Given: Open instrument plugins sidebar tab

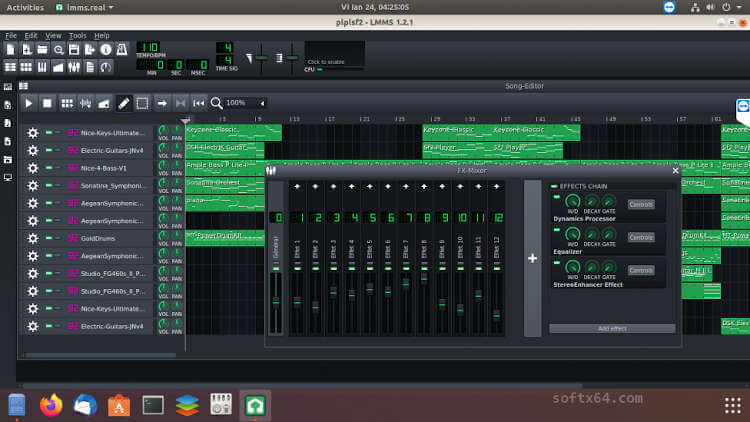Looking at the screenshot, I should 8,87.
